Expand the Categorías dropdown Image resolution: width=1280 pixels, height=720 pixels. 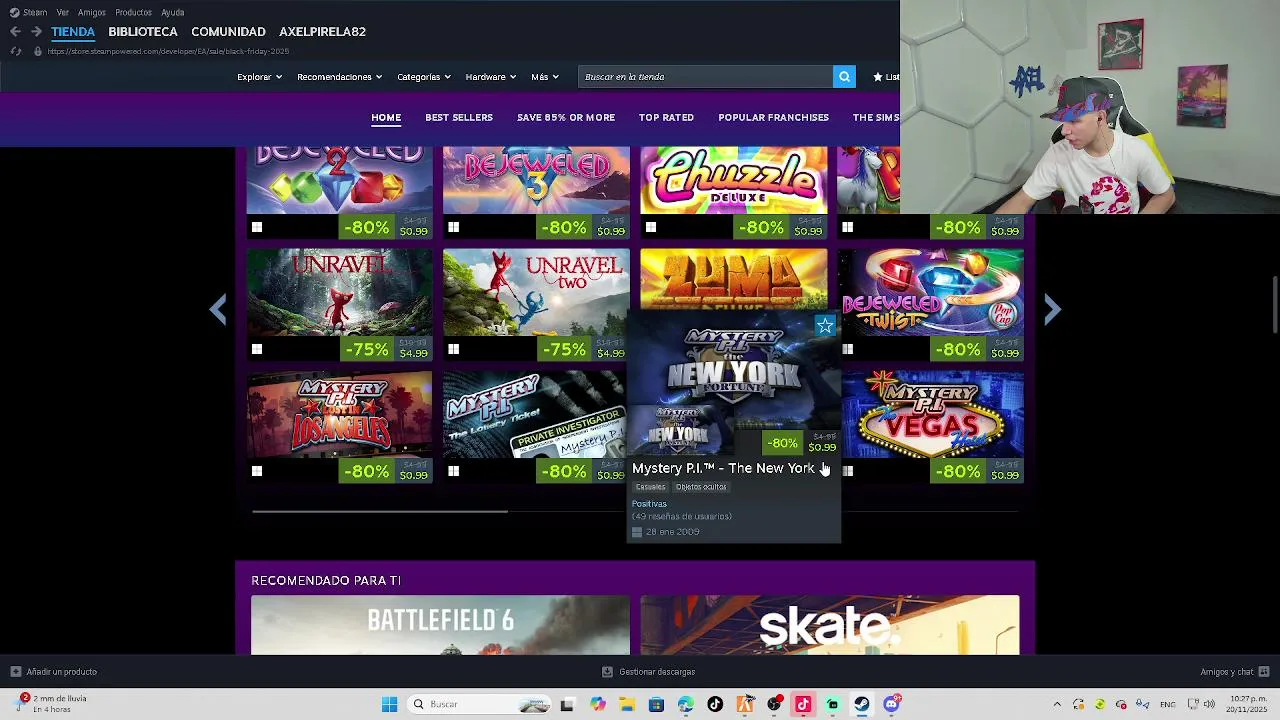click(423, 77)
